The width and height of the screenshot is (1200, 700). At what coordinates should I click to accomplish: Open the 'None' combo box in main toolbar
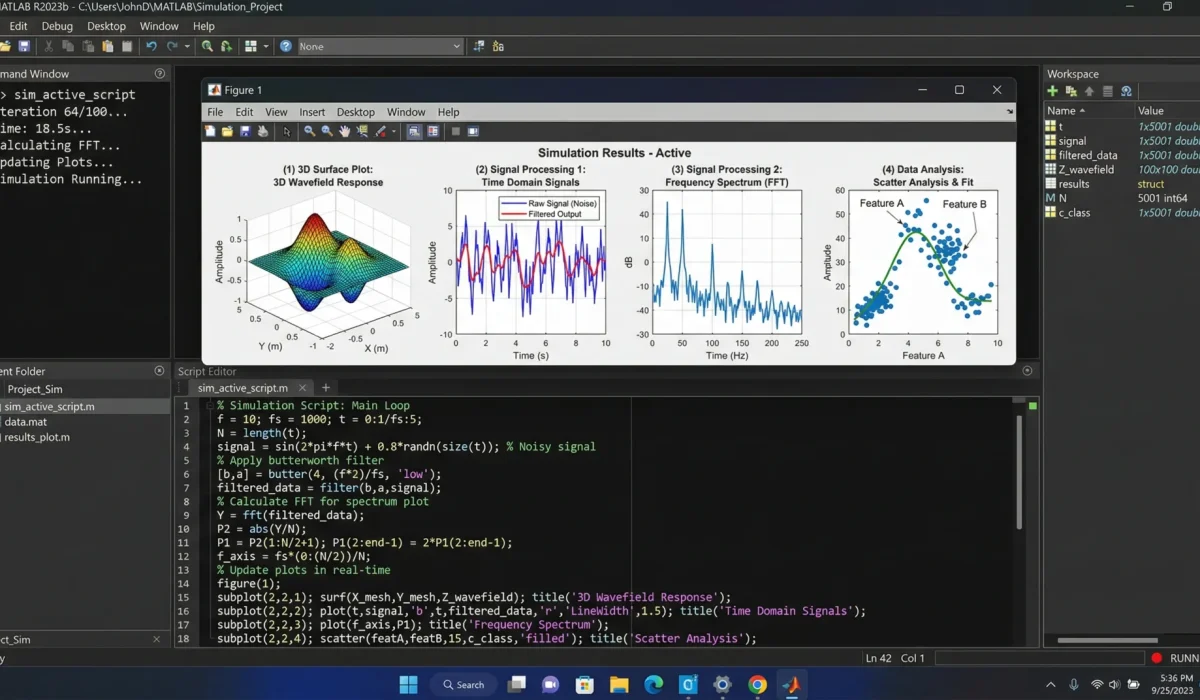380,46
